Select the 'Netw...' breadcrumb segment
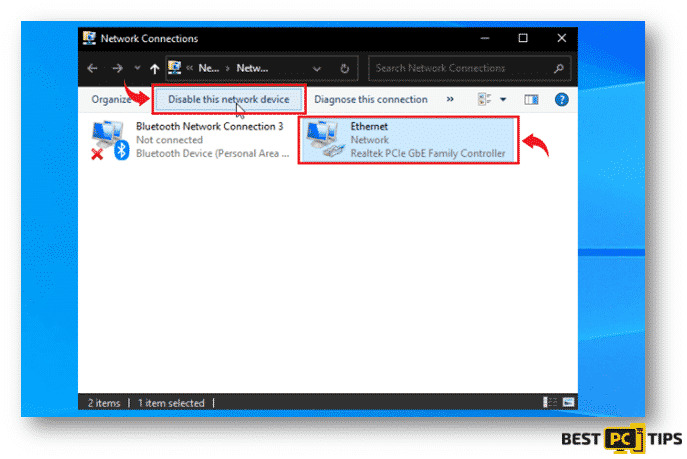Viewport: 687px width, 459px height. [x=252, y=68]
